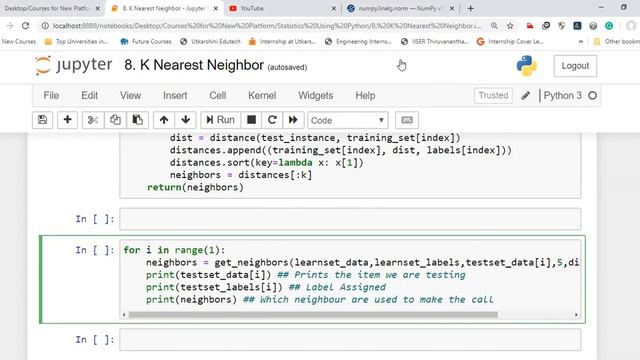Go forward in browser history
This screenshot has height=360, width=640.
point(9,26)
